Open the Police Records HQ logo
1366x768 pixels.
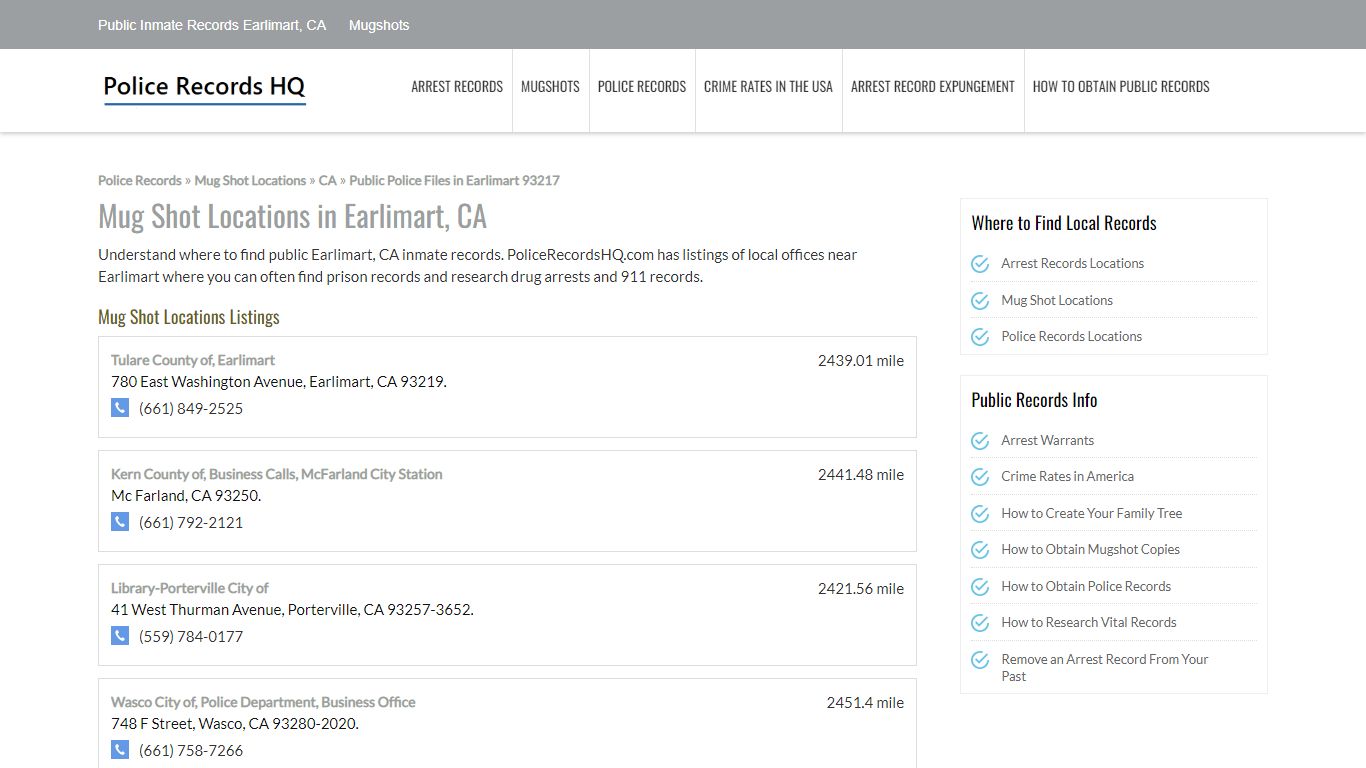(x=204, y=88)
